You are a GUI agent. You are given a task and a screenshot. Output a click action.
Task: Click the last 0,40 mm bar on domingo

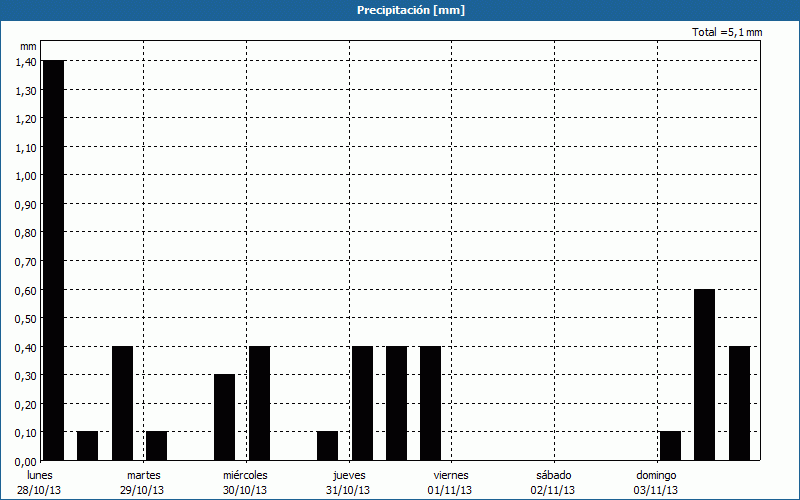tap(739, 403)
